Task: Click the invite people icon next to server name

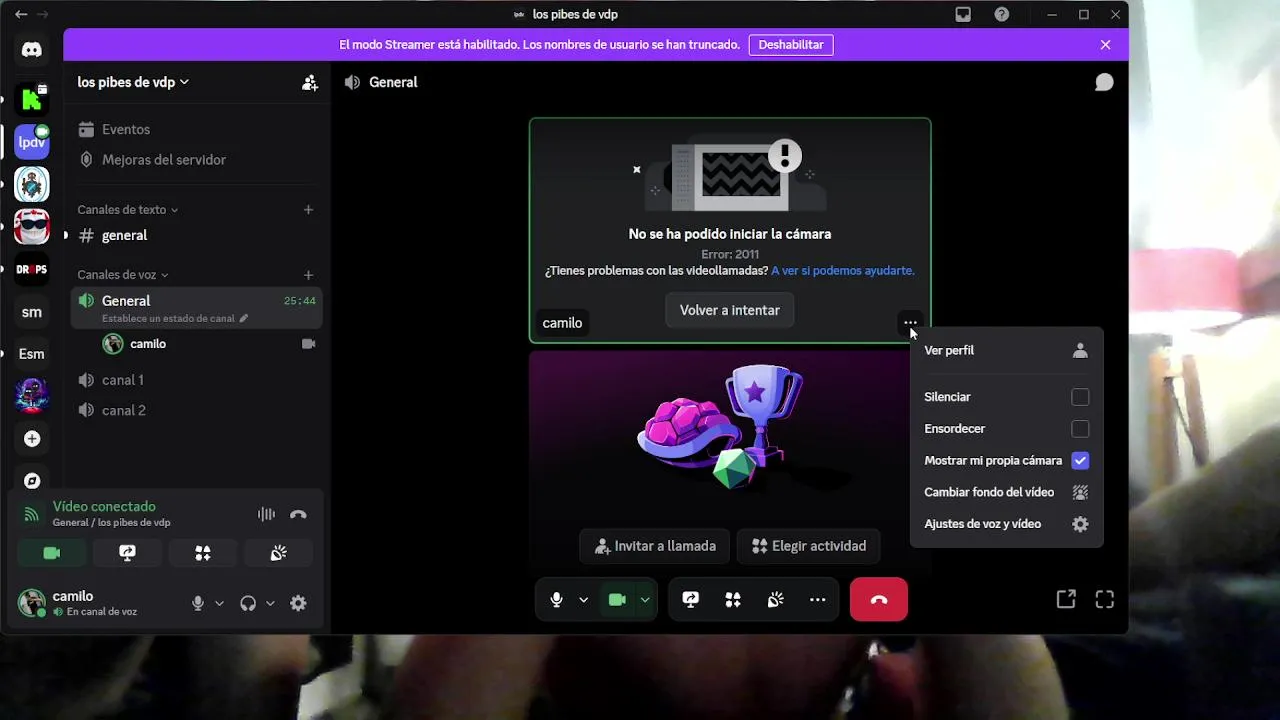Action: point(310,83)
